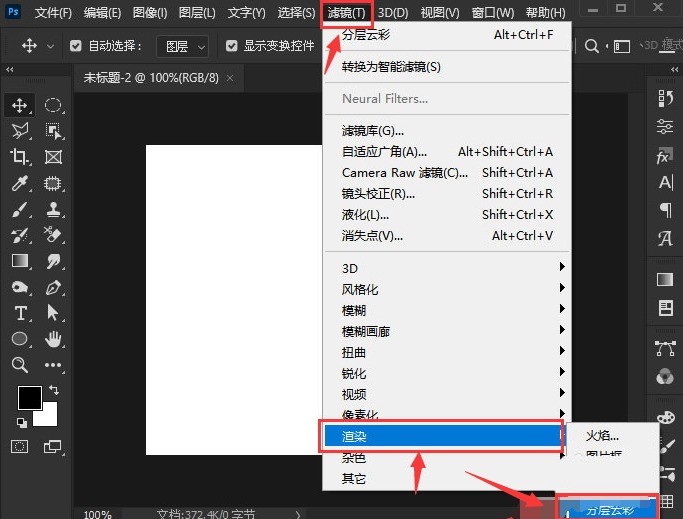Screen dimensions: 683x519
Task: Select the Spot Healing tool
Action: point(53,183)
